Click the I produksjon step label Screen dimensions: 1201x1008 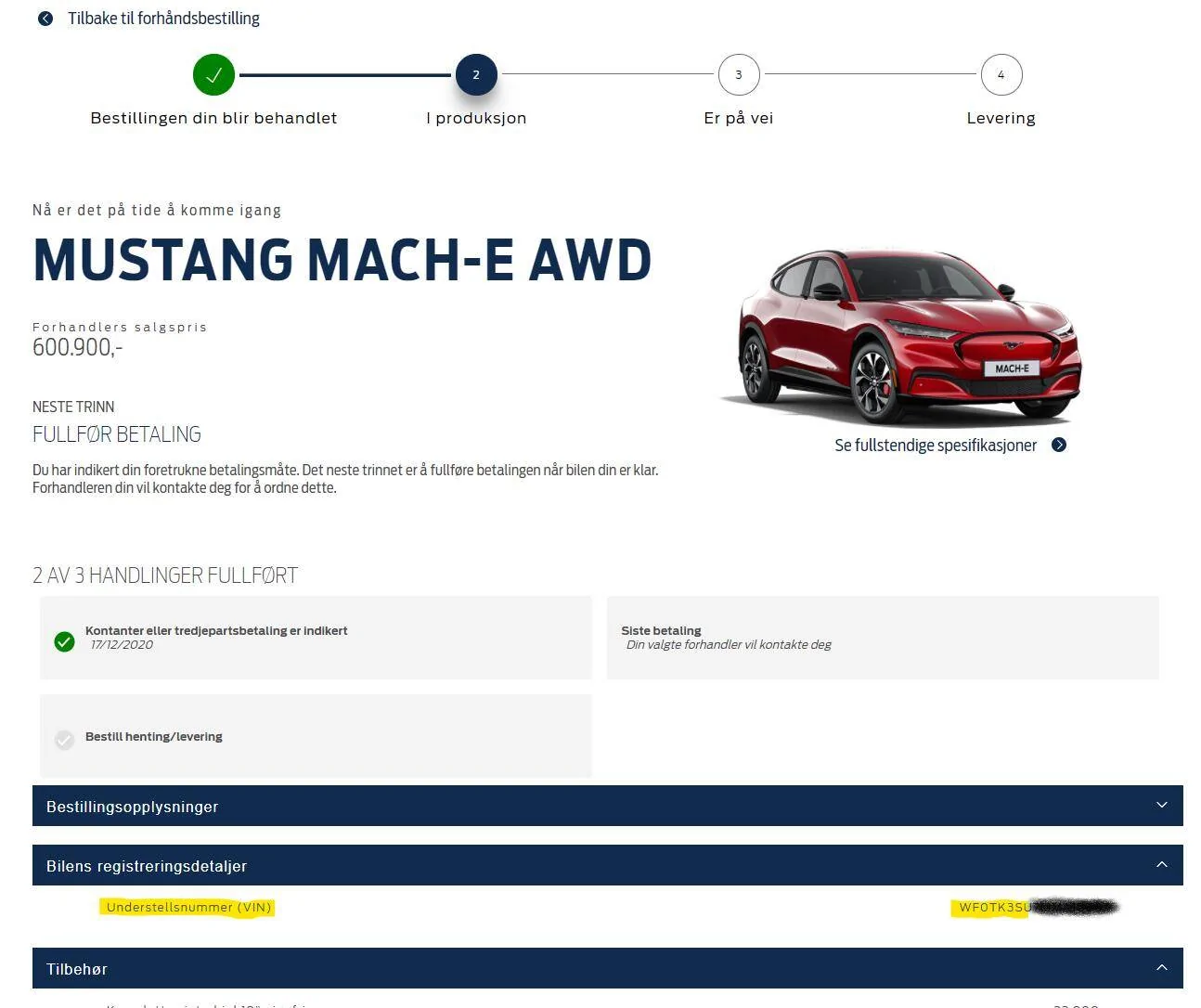click(x=476, y=118)
